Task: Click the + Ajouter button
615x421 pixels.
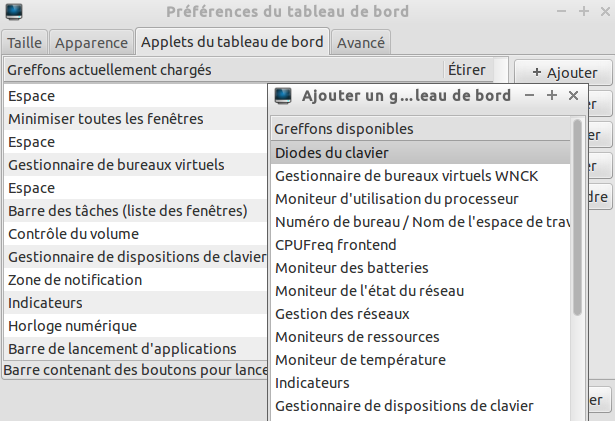Action: [x=563, y=73]
